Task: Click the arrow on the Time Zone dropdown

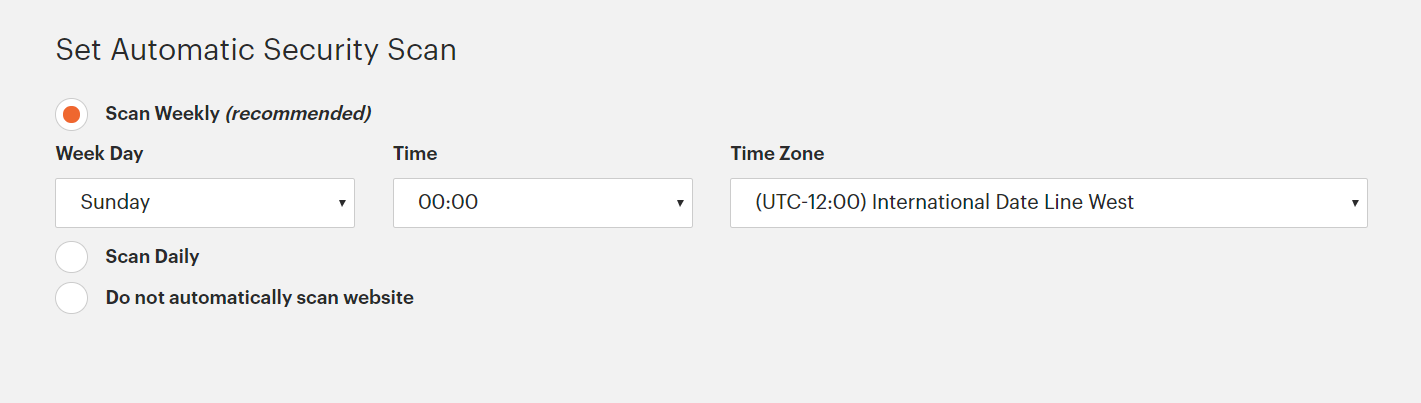Action: pyautogui.click(x=1355, y=203)
